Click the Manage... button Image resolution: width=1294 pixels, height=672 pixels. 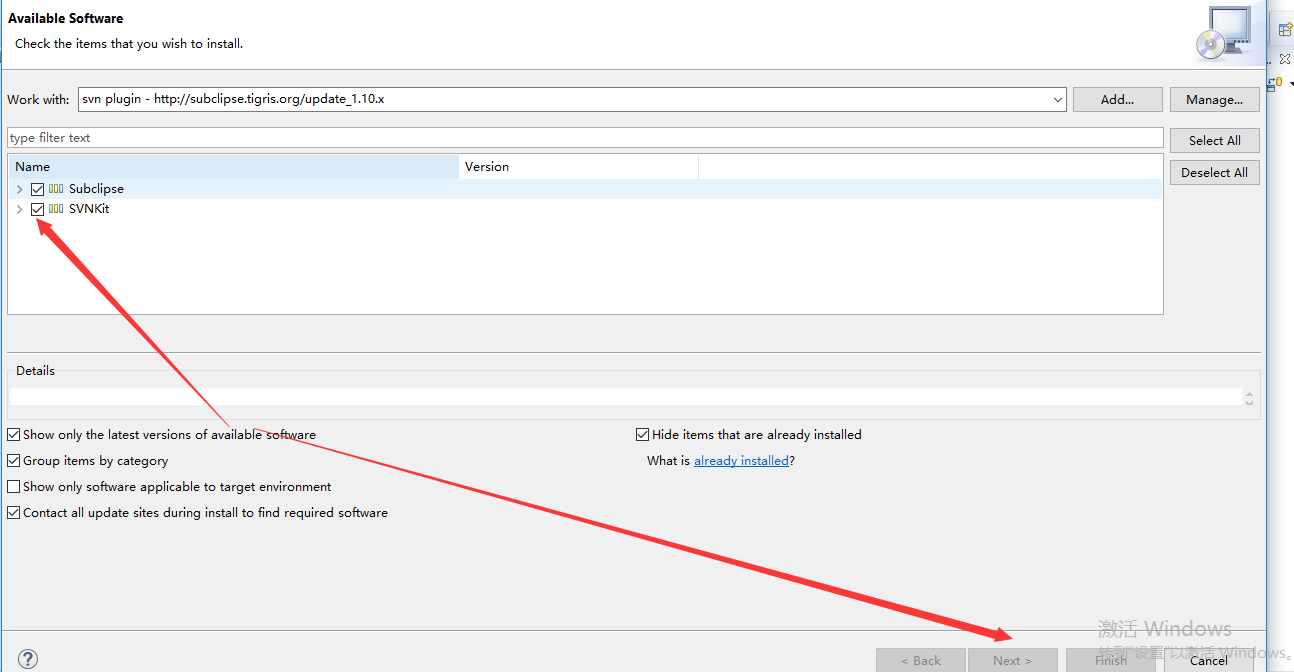pyautogui.click(x=1214, y=100)
